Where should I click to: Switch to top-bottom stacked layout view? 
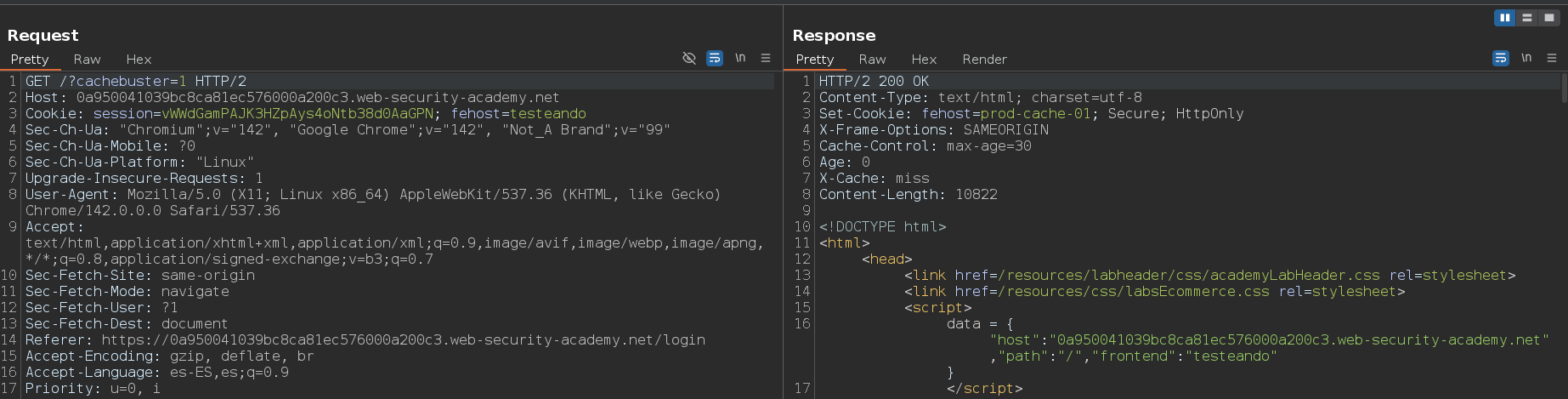point(1527,18)
